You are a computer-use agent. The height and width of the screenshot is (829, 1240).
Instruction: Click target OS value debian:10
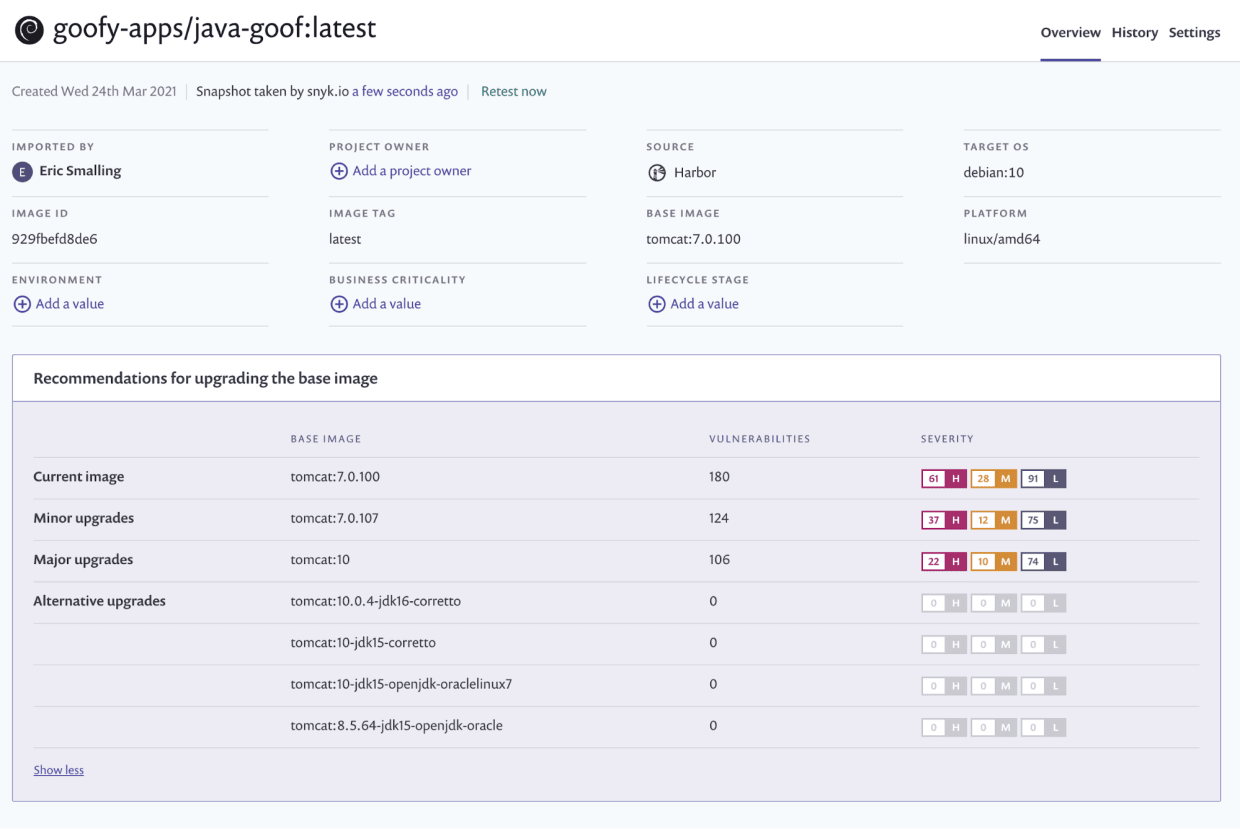[x=993, y=172]
